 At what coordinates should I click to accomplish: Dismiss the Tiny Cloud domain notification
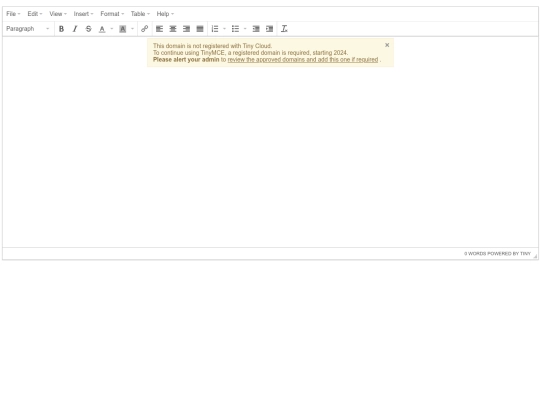coord(387,45)
